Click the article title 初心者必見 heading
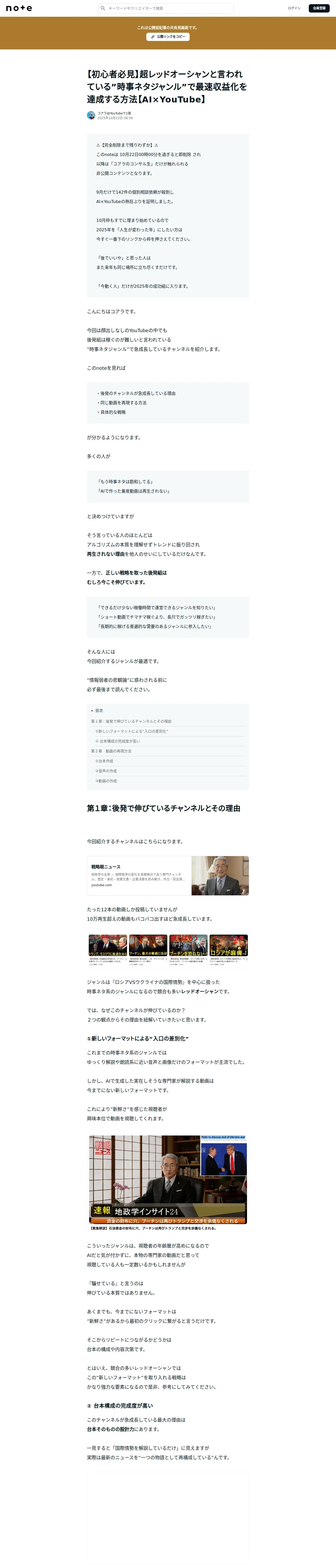This screenshot has height=1568, width=336. [167, 87]
